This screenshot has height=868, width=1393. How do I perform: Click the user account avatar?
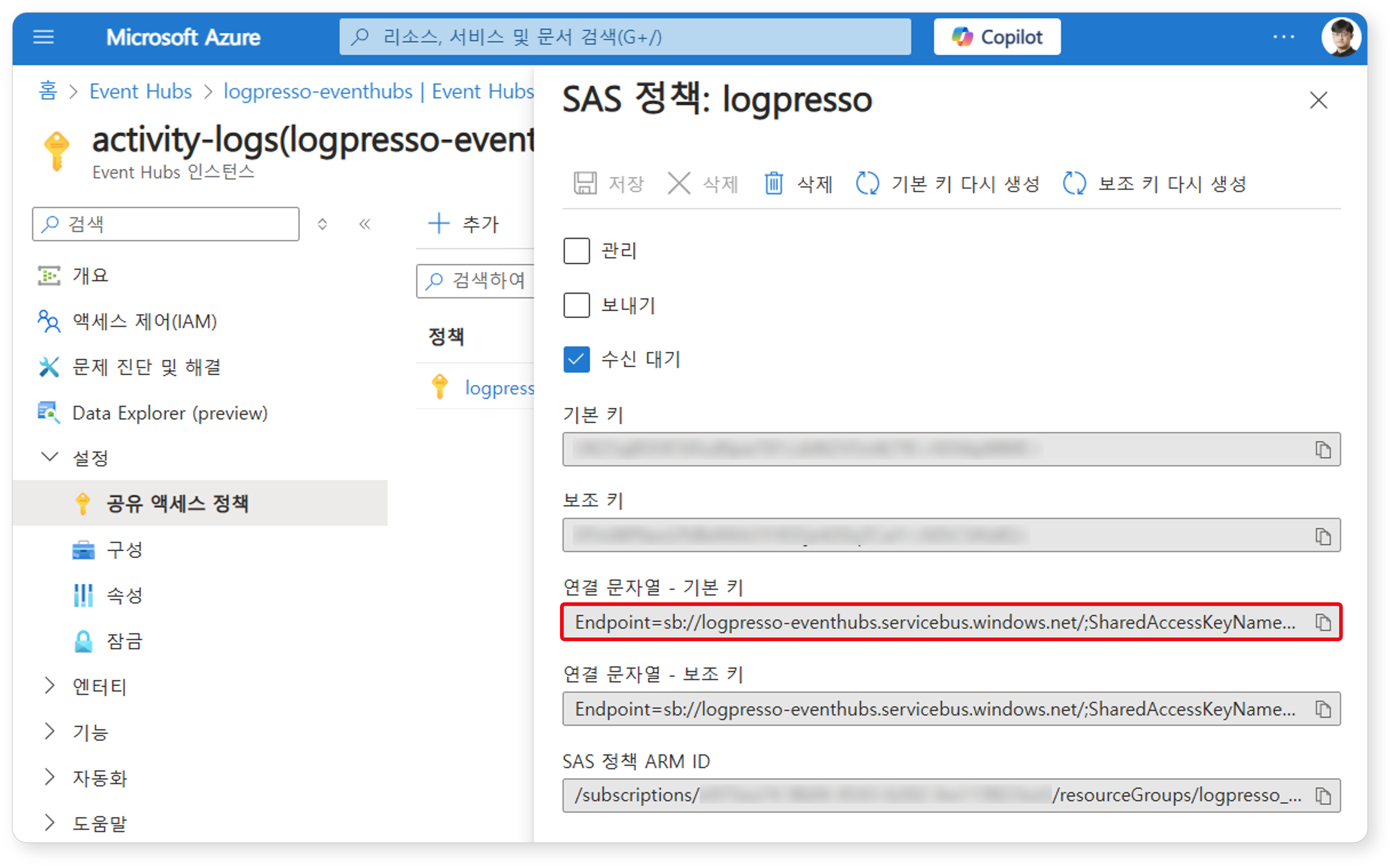click(x=1341, y=37)
